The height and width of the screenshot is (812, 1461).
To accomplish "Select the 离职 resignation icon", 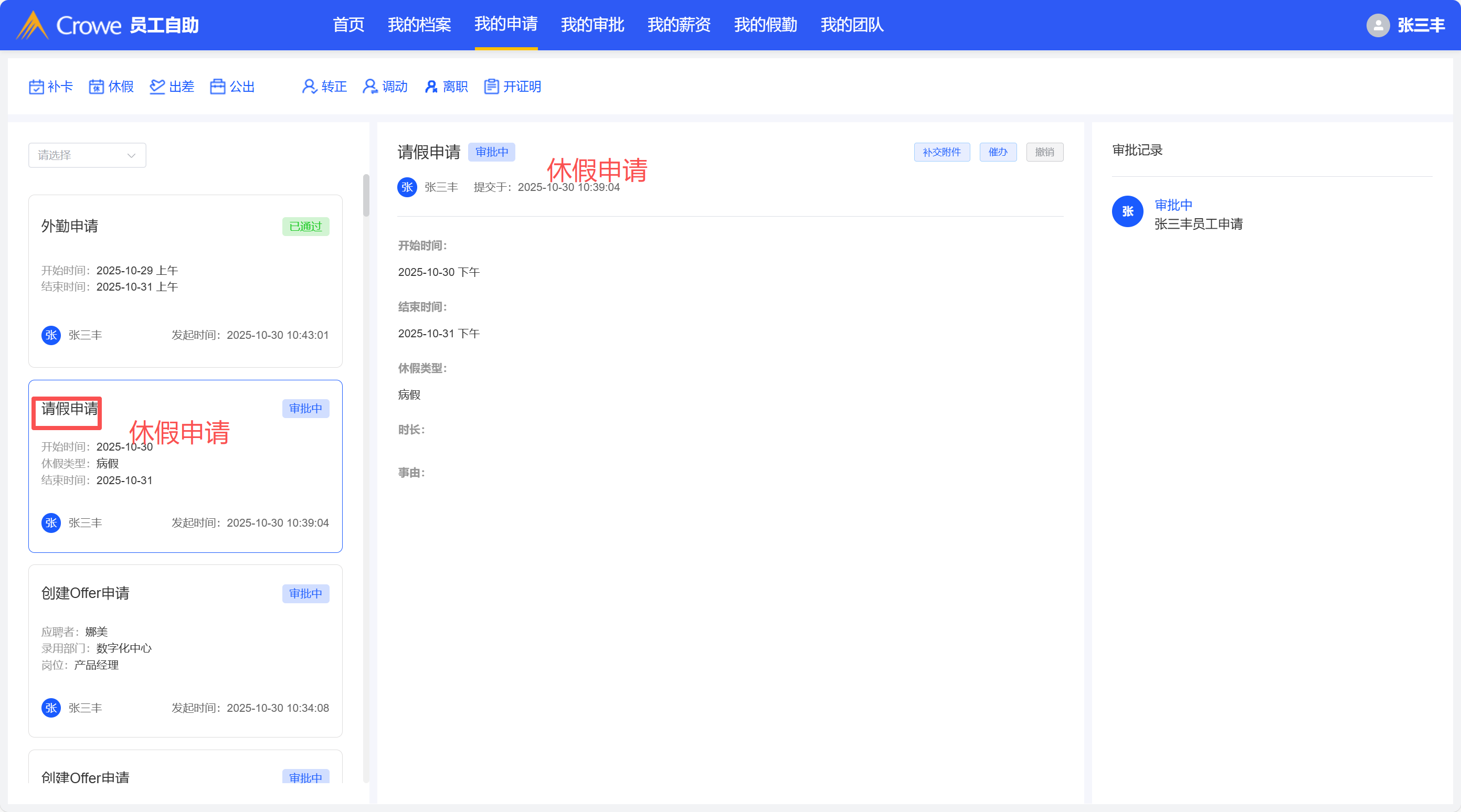I will 446,86.
